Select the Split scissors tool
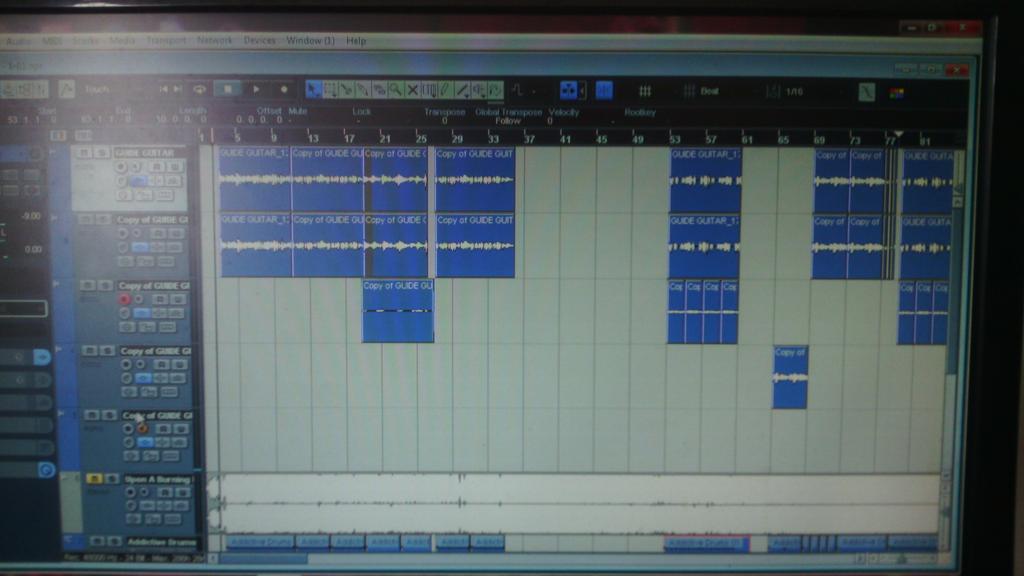Image resolution: width=1024 pixels, height=576 pixels. coord(347,89)
